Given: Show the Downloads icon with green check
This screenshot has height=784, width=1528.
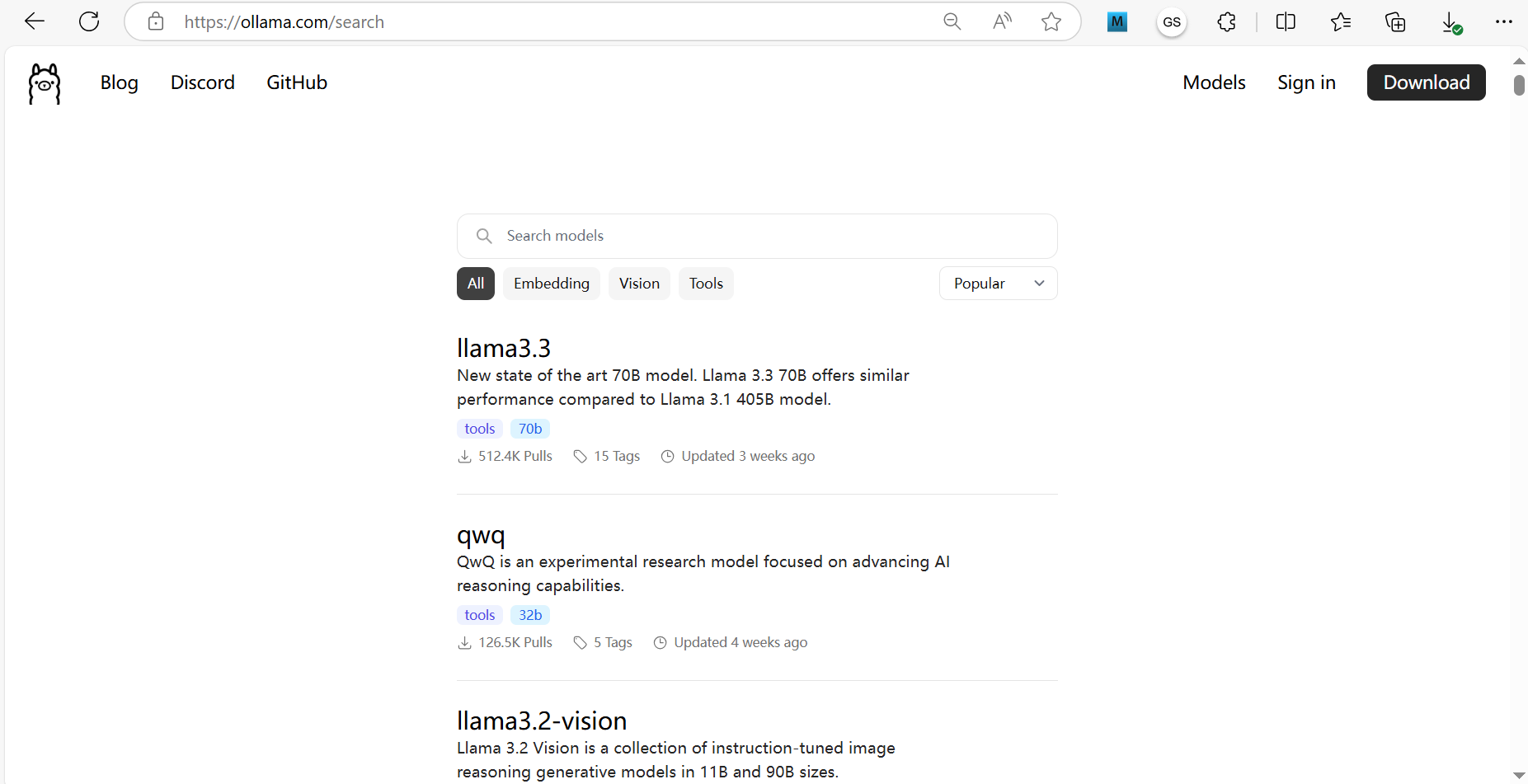Looking at the screenshot, I should (1451, 22).
